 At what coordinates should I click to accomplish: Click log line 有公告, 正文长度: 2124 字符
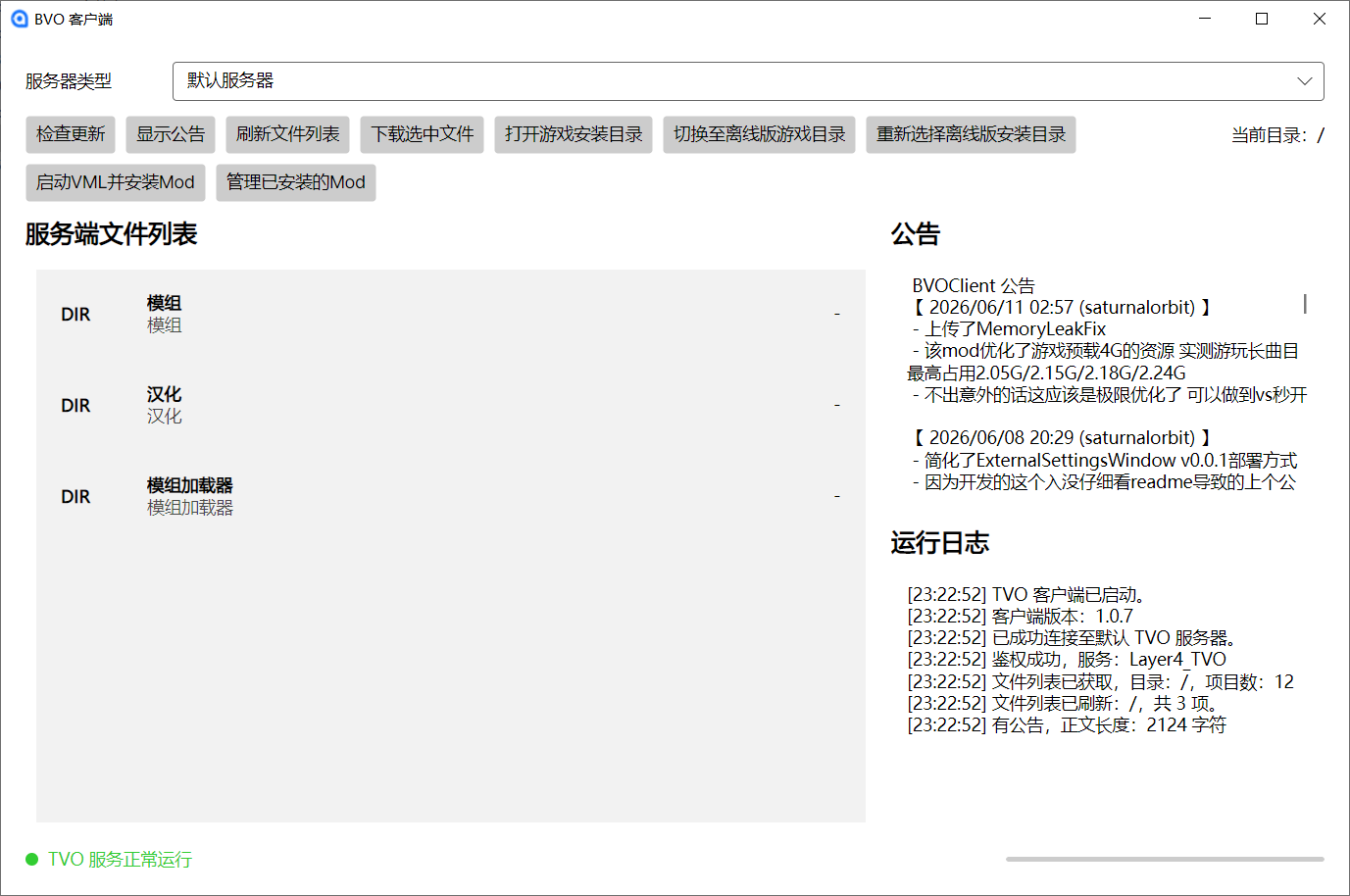pyautogui.click(x=1067, y=725)
